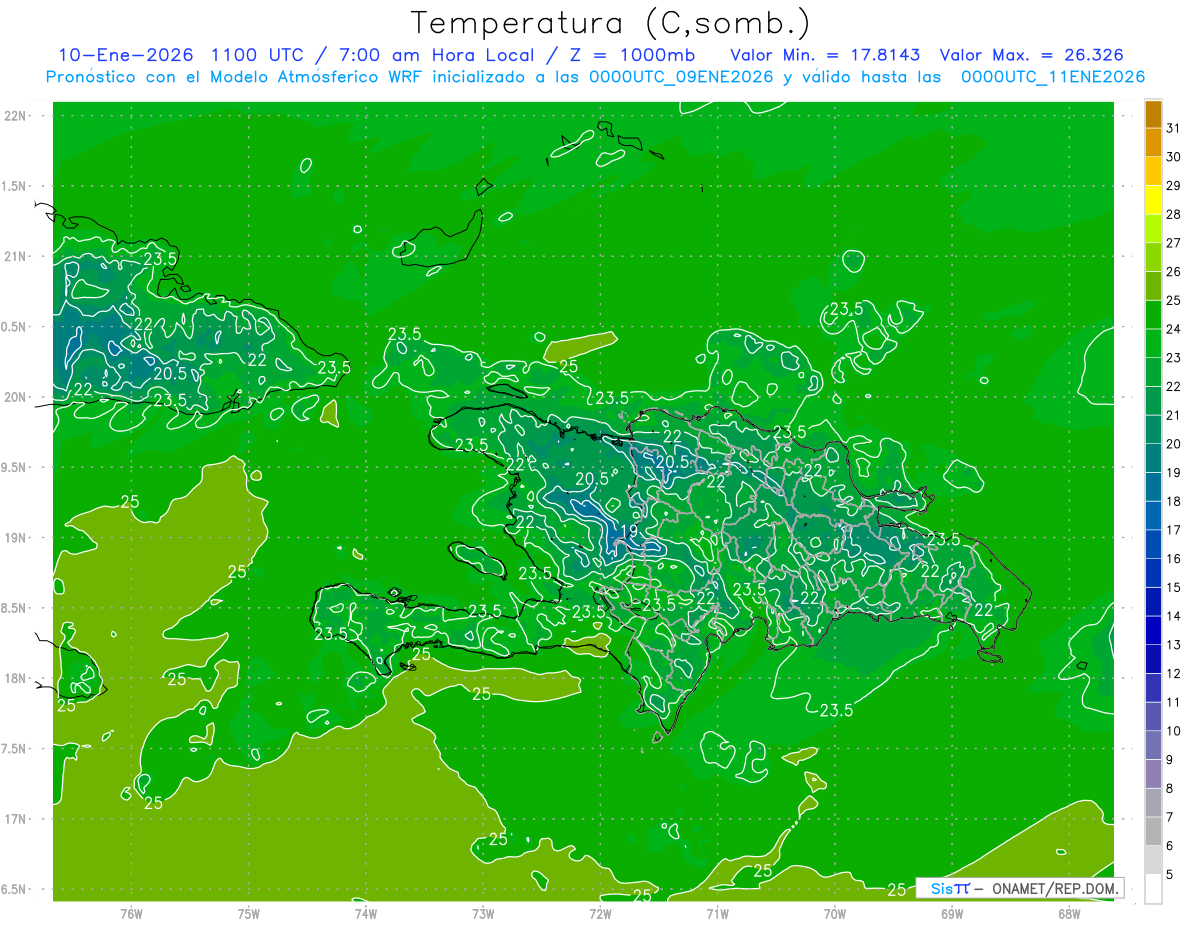Click the colorbar legend label '17'
The width and height of the screenshot is (1200, 927).
coord(1174,530)
